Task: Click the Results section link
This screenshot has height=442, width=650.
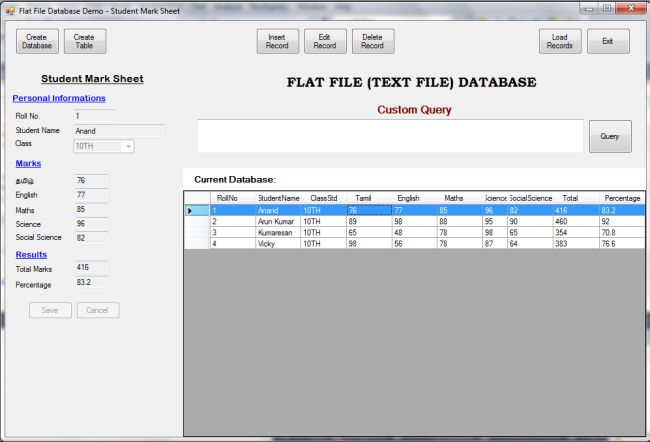Action: tap(31, 255)
